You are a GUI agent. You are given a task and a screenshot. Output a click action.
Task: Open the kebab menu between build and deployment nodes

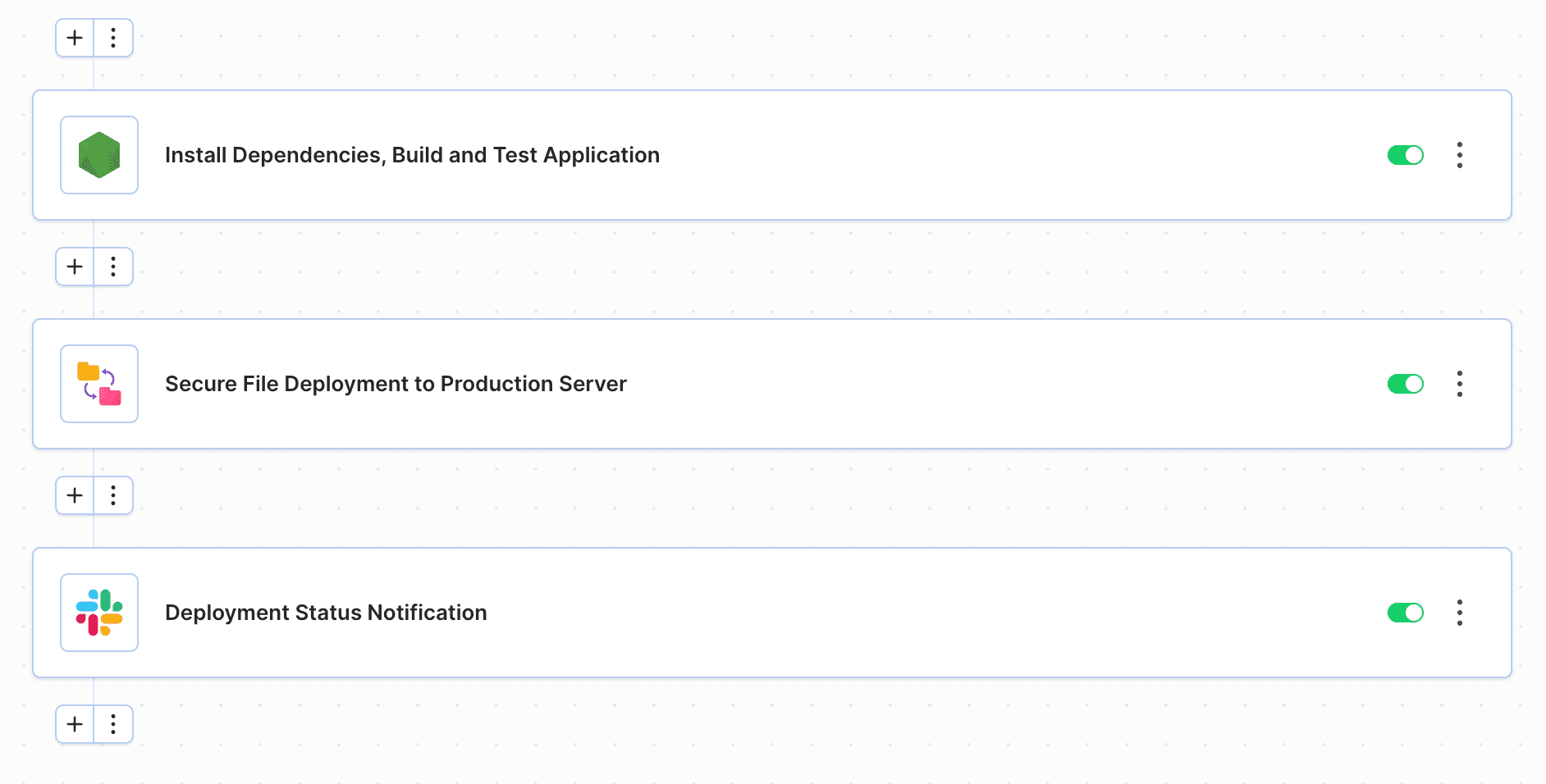(x=113, y=267)
